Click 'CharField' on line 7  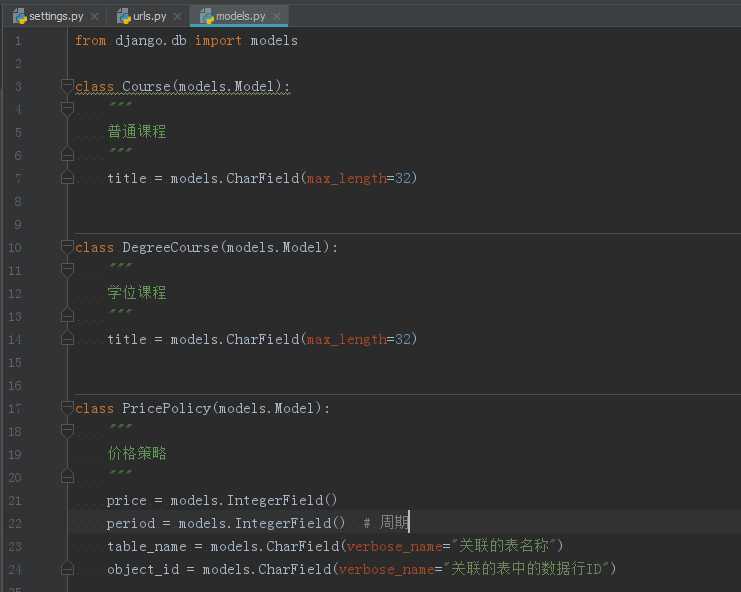(262, 178)
